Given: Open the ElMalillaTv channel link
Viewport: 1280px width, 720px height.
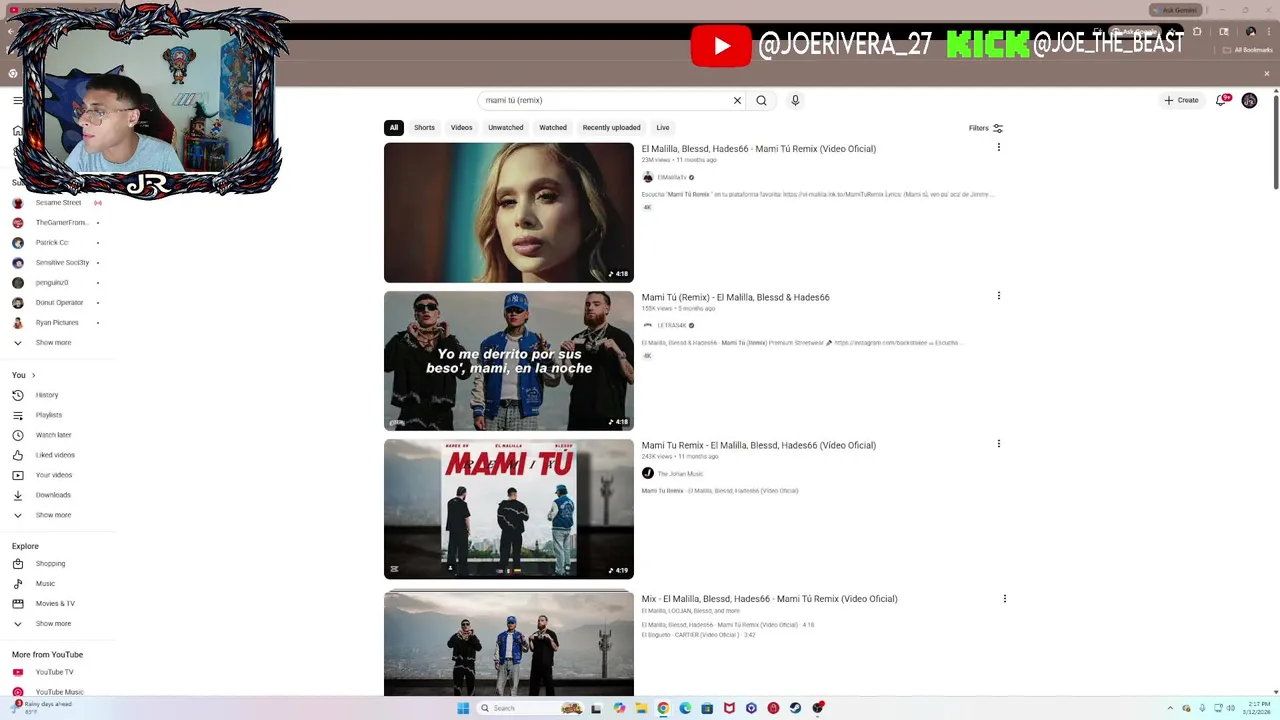Looking at the screenshot, I should pos(671,177).
